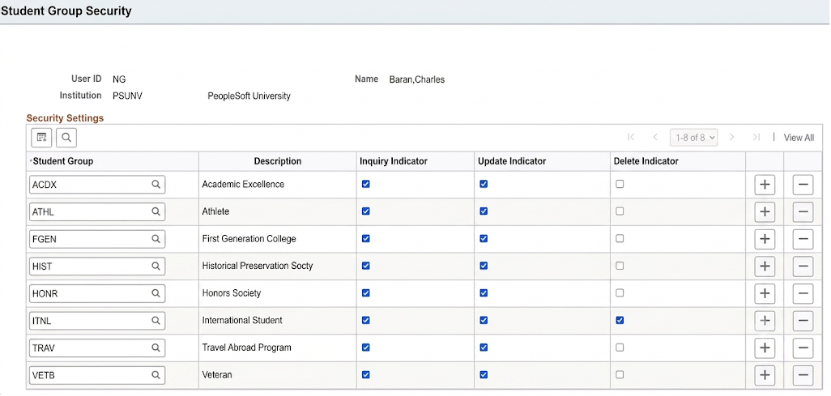
Task: Click the 'Security Settings' heading
Action: (65, 118)
